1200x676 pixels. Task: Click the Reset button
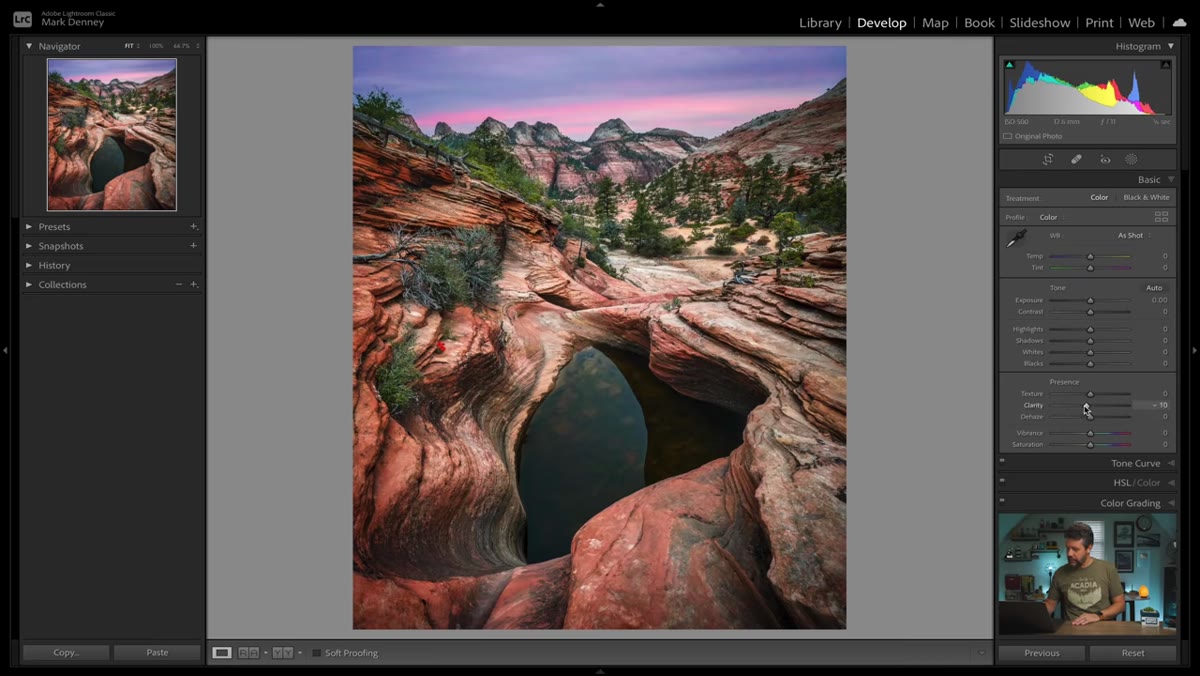(1133, 653)
